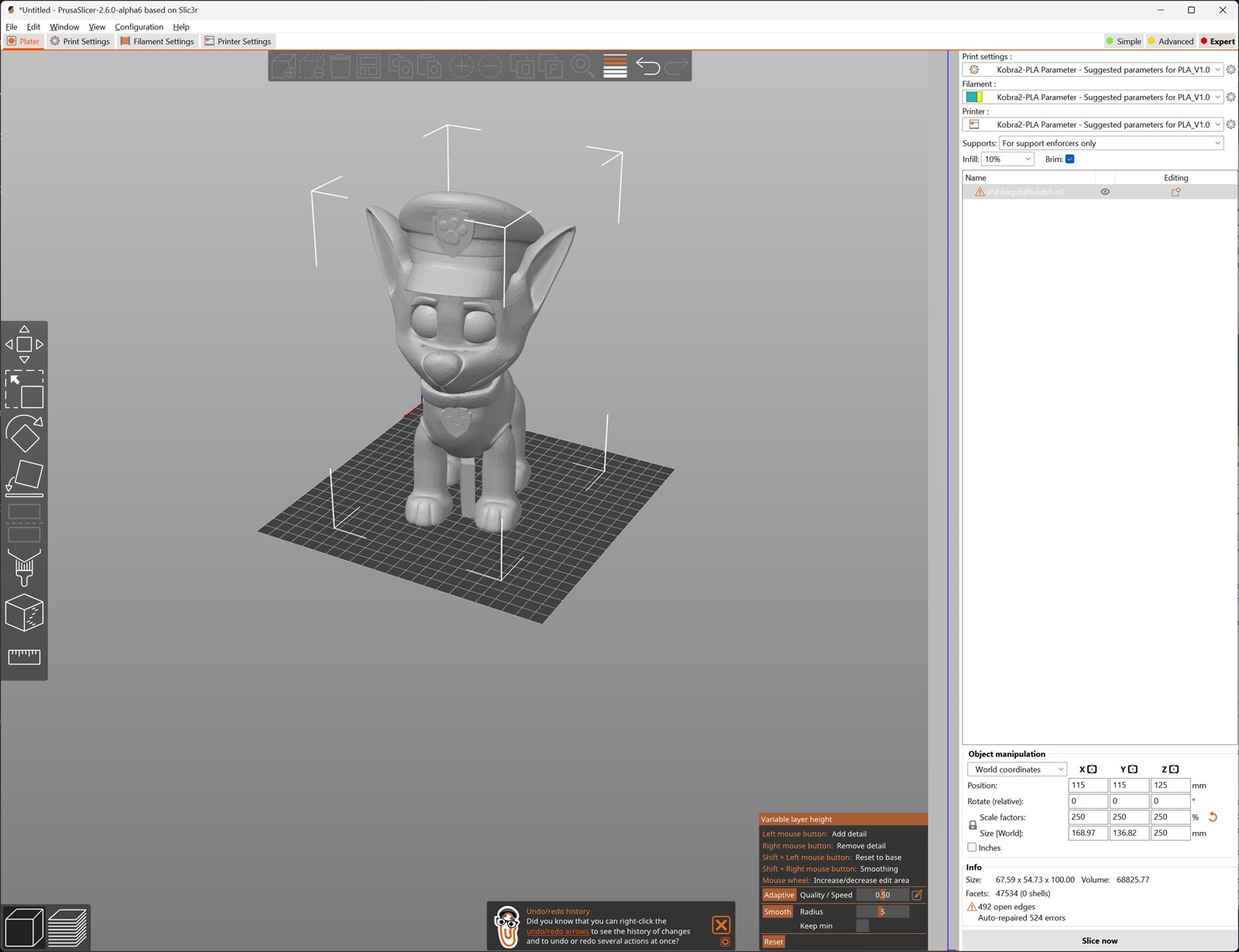Click the Filament settings cog icon

click(1231, 97)
